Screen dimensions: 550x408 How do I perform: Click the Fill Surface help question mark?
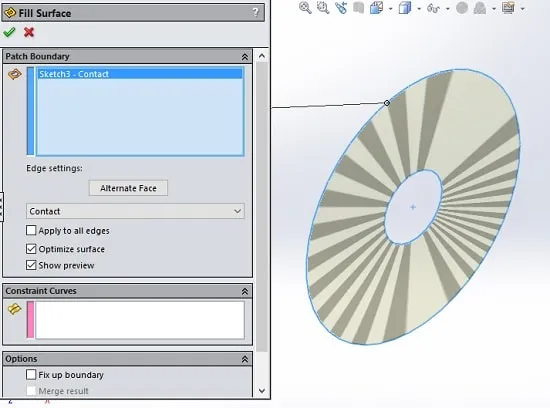coord(256,13)
